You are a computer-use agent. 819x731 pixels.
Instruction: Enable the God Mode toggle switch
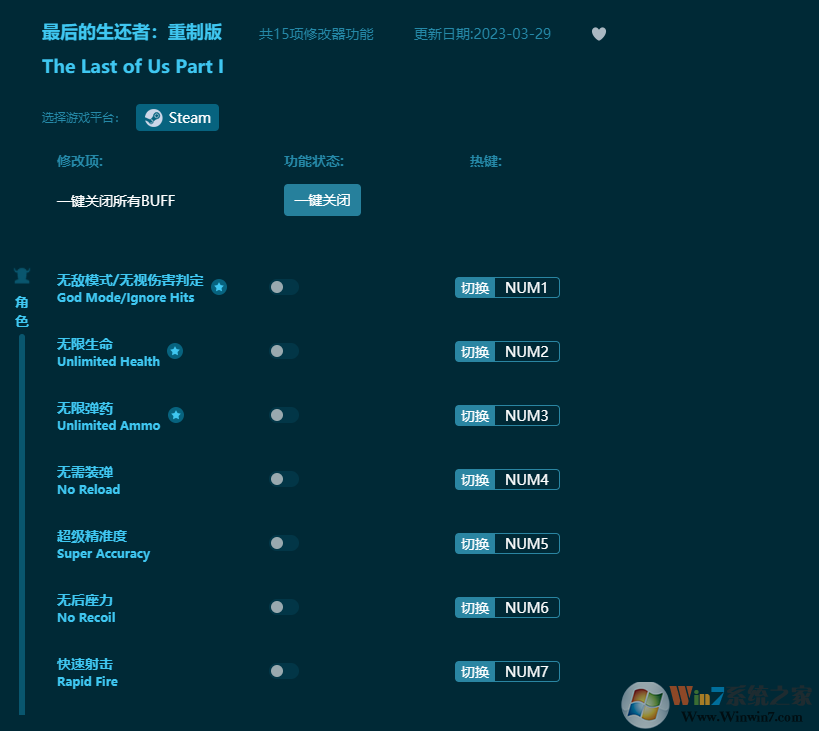(x=284, y=287)
